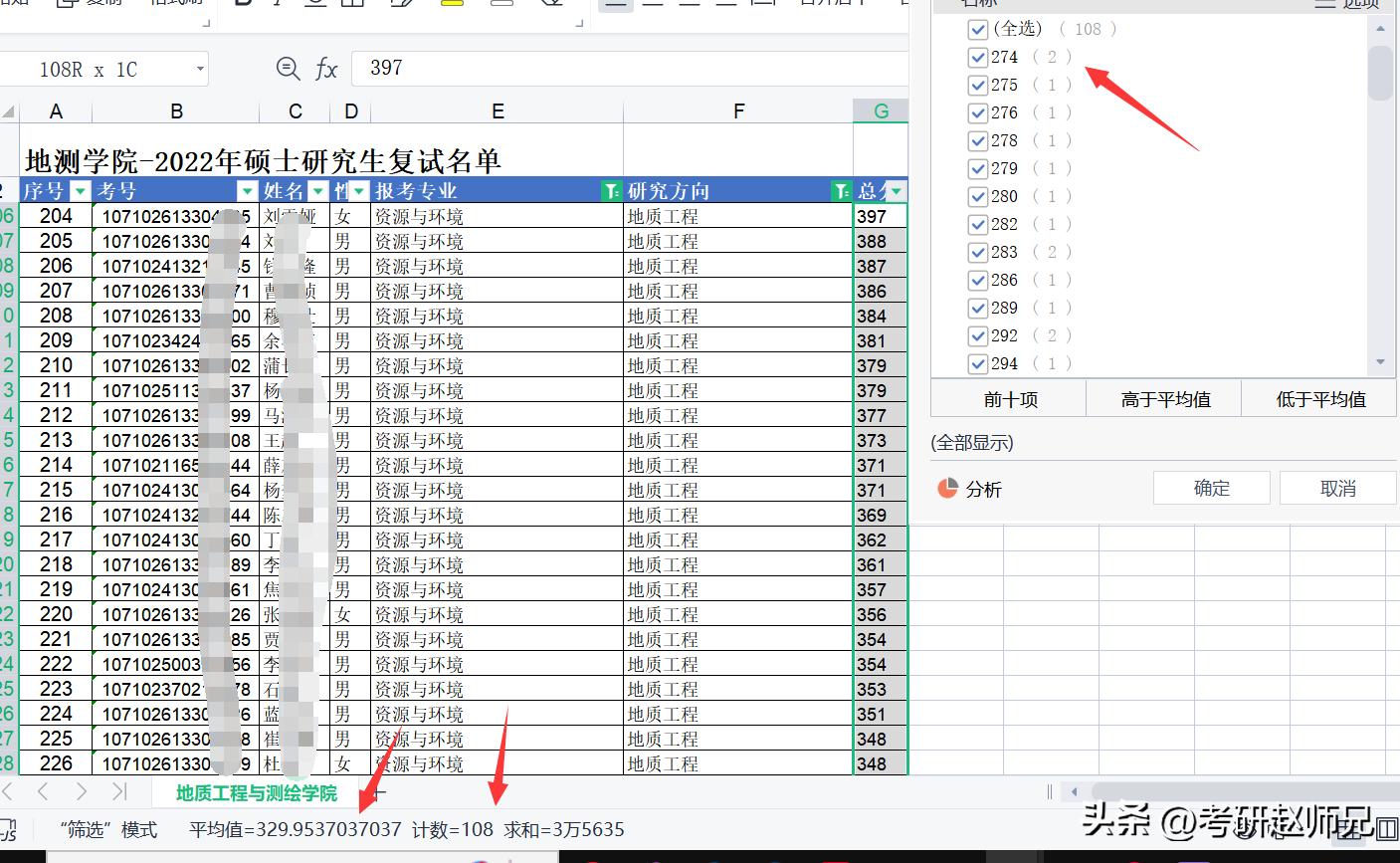This screenshot has height=863, width=1400.
Task: Click the 确定 confirm button
Action: coord(1211,488)
